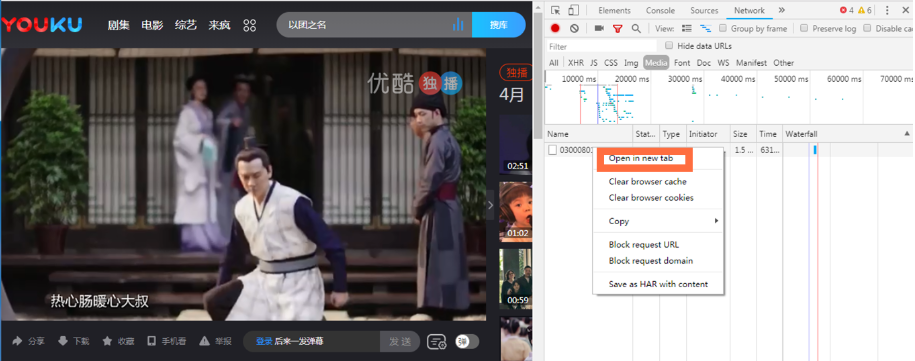Open the Waterfall column sort arrow

point(907,134)
